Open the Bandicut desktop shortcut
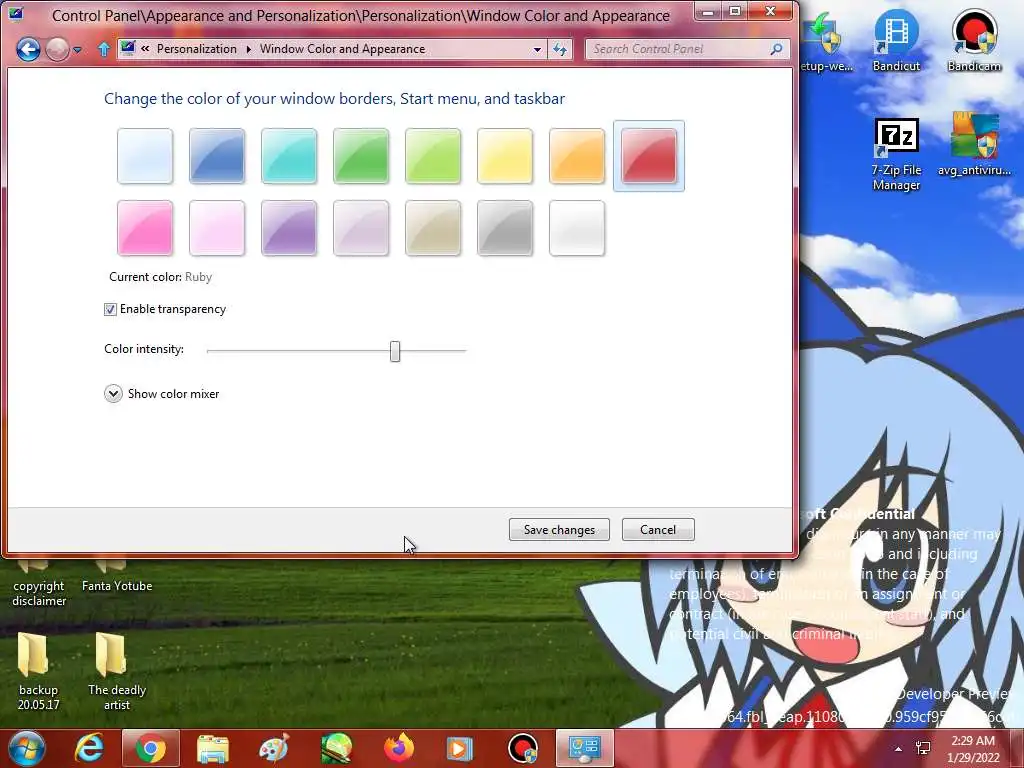Image resolution: width=1024 pixels, height=768 pixels. (896, 40)
